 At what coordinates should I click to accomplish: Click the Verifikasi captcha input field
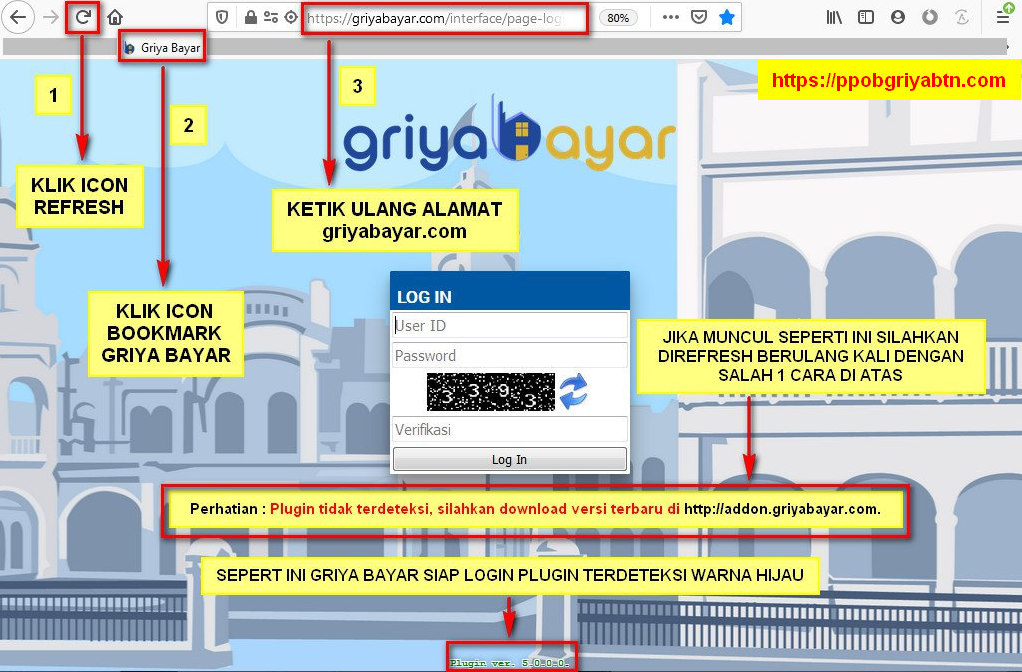(x=510, y=429)
